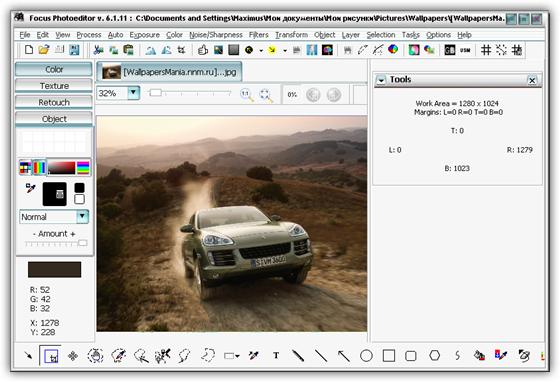The height and width of the screenshot is (382, 560).
Task: Open the Retouch panel button
Action: [54, 102]
